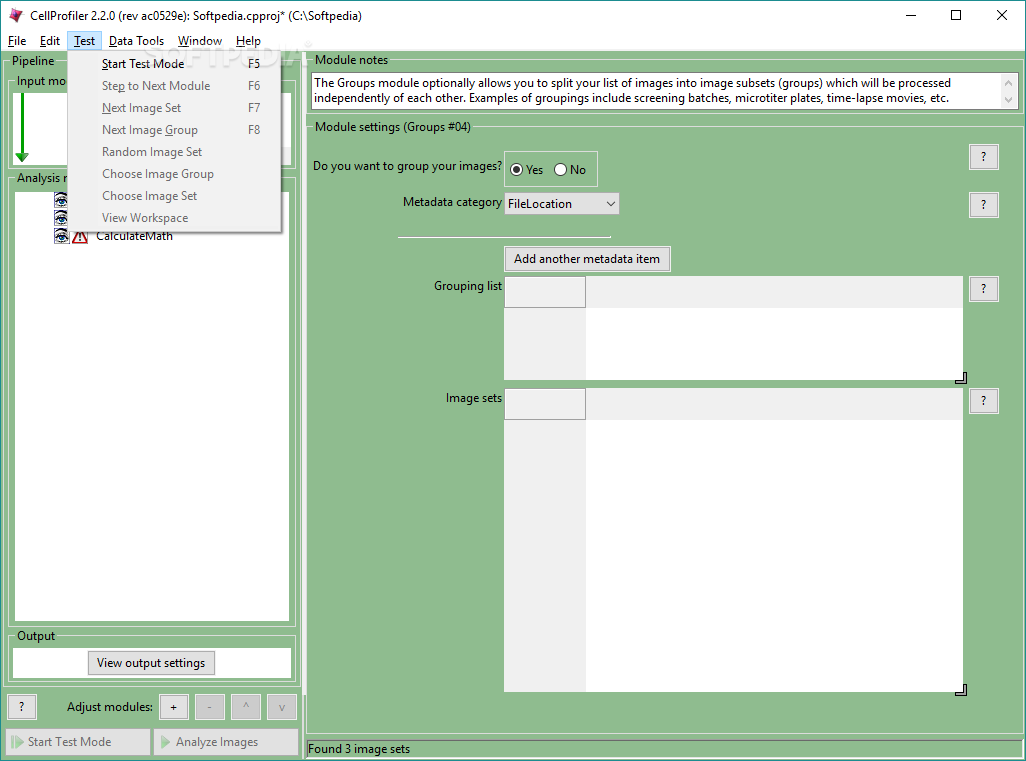Choose the Choose Image Group menu entry
Viewport: 1026px width, 761px height.
pyautogui.click(x=175, y=174)
